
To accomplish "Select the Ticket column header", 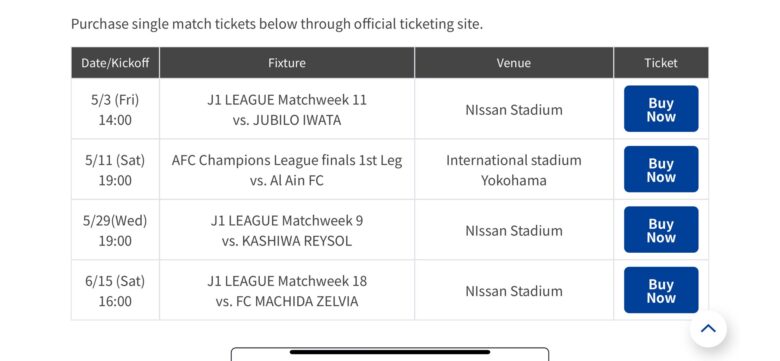I will tap(661, 63).
